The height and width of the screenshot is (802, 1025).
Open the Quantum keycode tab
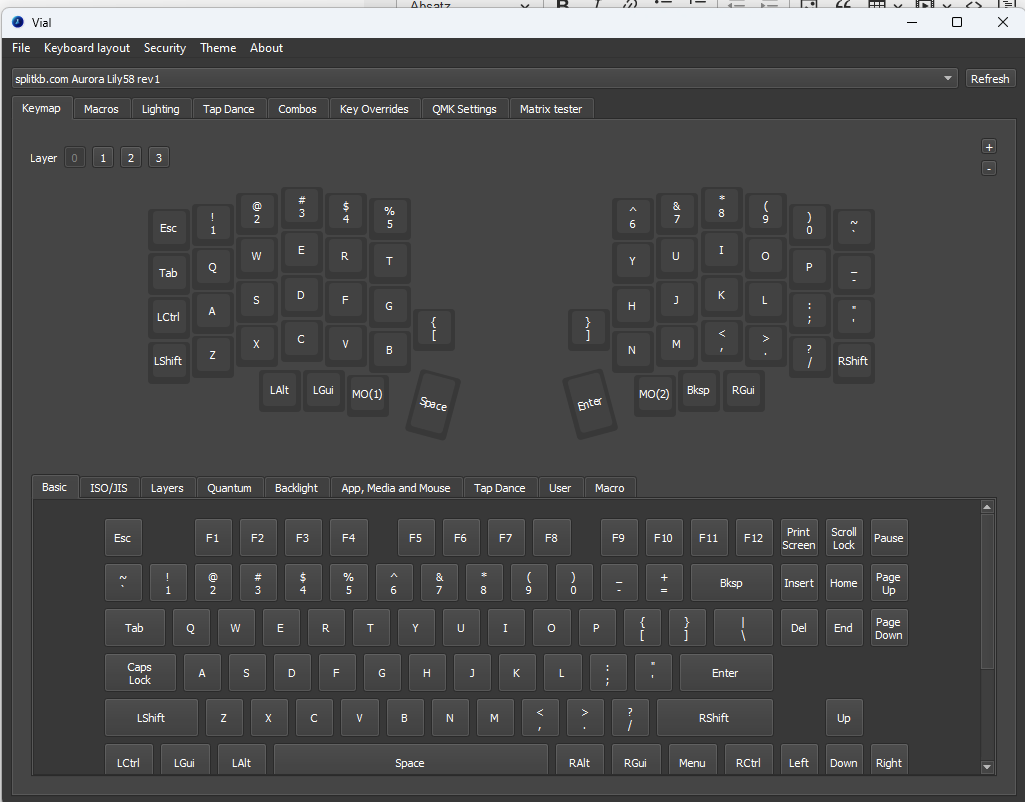(229, 488)
